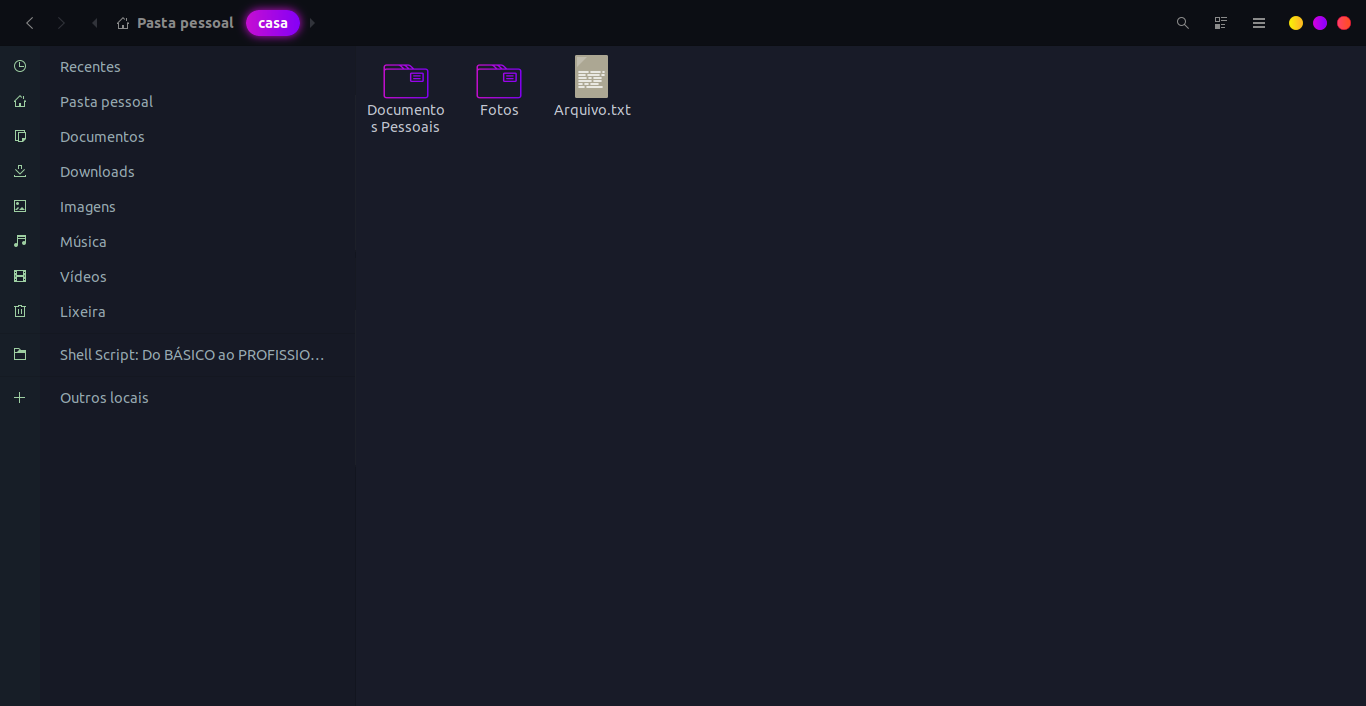Image resolution: width=1366 pixels, height=706 pixels.
Task: Open Lixeira in the sidebar
Action: pyautogui.click(x=83, y=312)
